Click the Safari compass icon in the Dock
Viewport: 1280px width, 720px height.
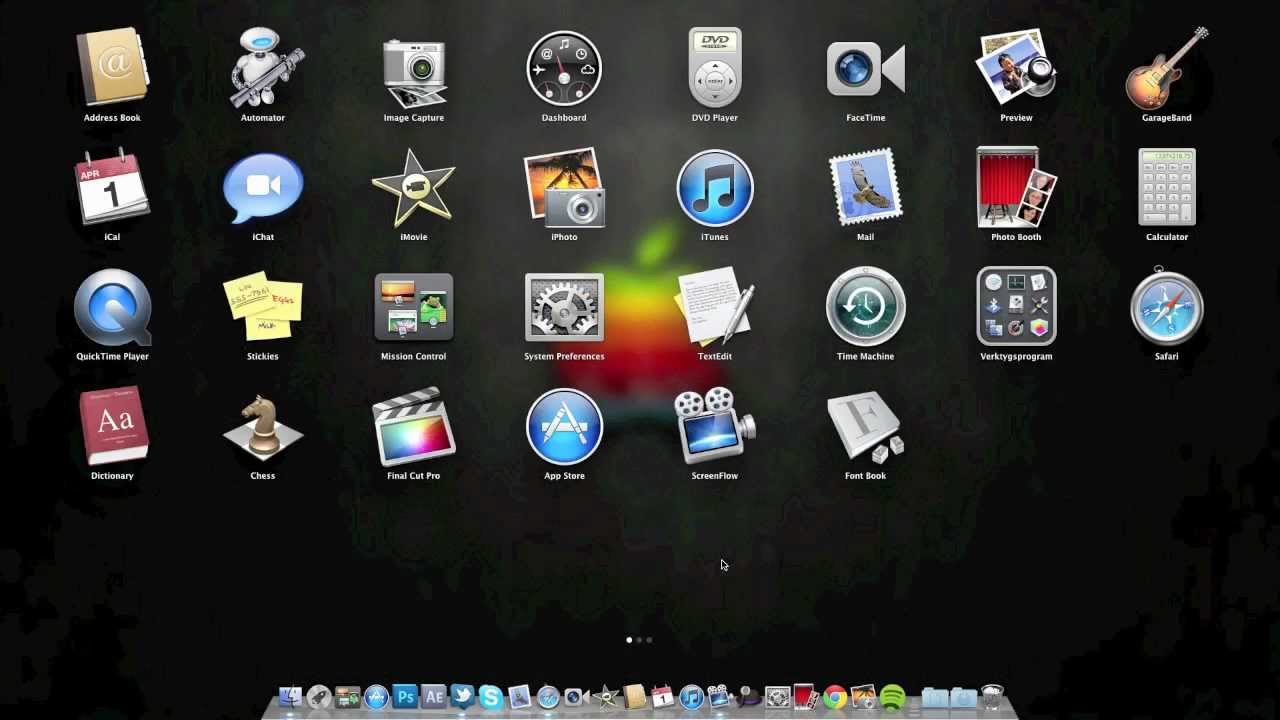[548, 697]
